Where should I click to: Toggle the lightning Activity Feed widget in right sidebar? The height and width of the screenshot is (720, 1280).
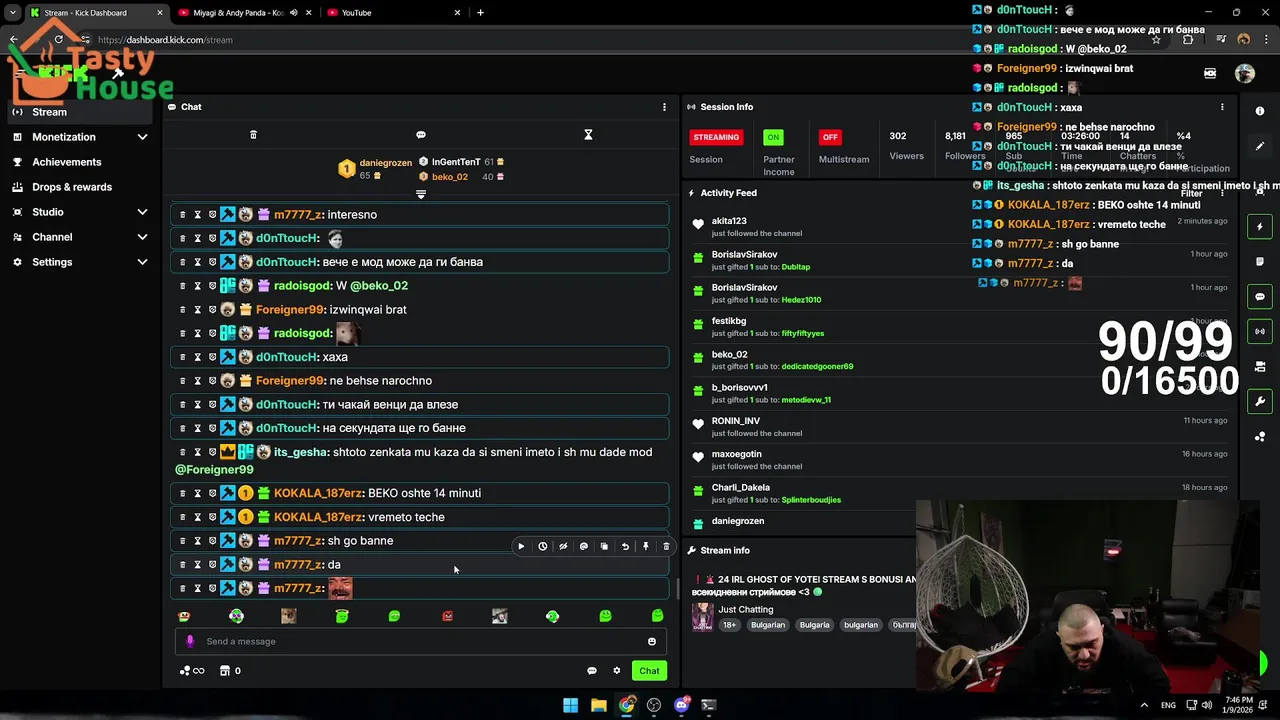coord(1260,227)
